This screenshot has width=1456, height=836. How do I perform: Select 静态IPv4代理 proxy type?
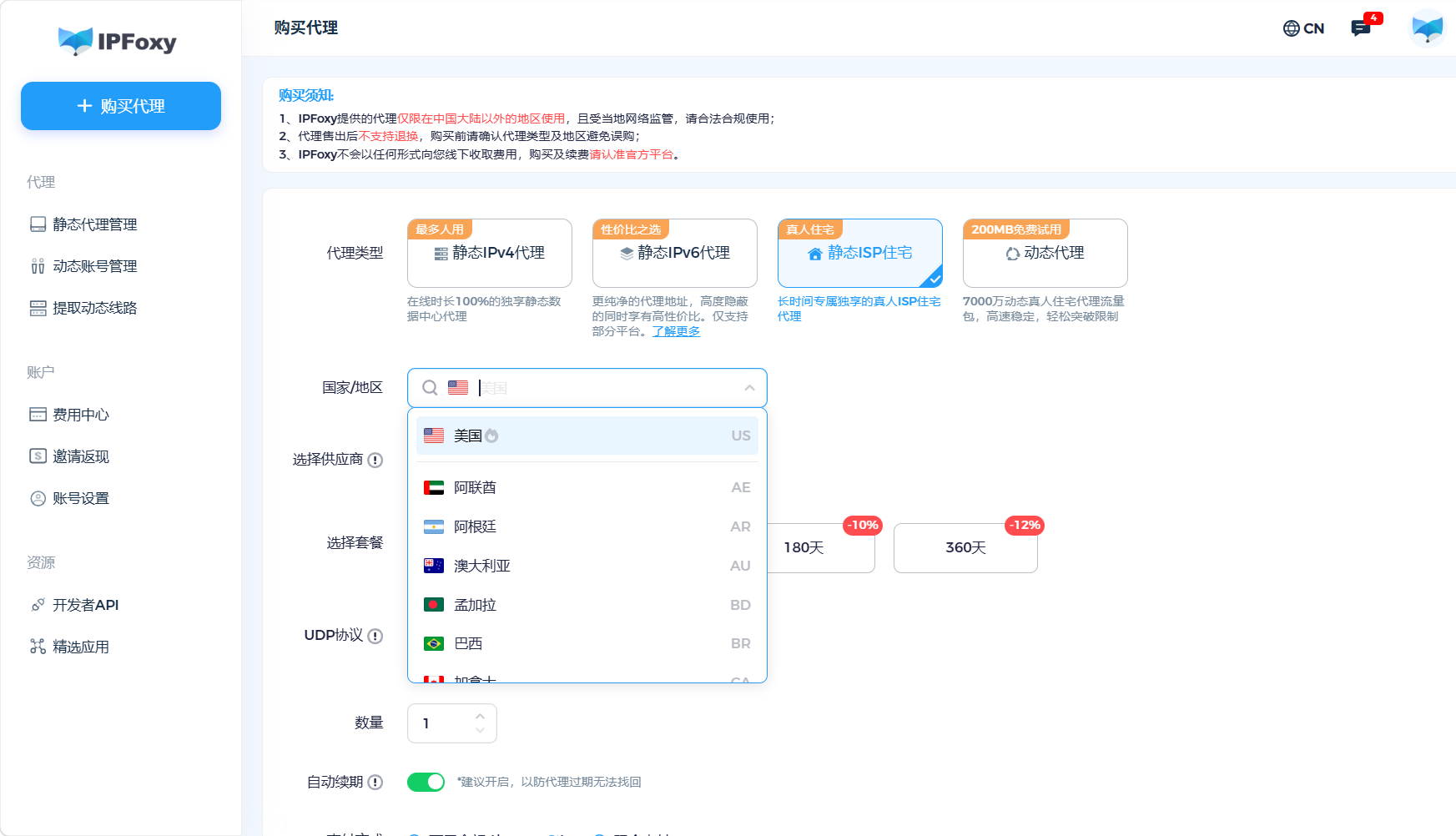[x=490, y=253]
